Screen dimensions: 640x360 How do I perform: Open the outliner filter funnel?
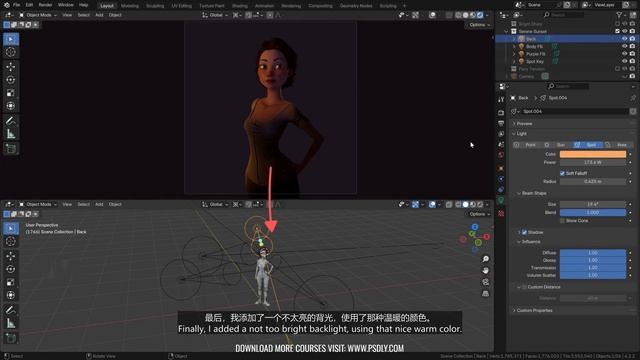coord(620,15)
